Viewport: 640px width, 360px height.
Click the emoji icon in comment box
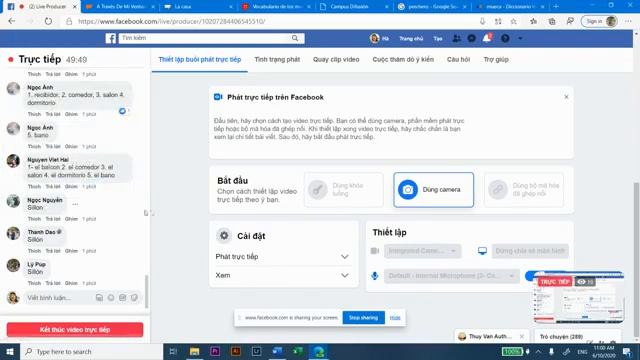pos(111,298)
